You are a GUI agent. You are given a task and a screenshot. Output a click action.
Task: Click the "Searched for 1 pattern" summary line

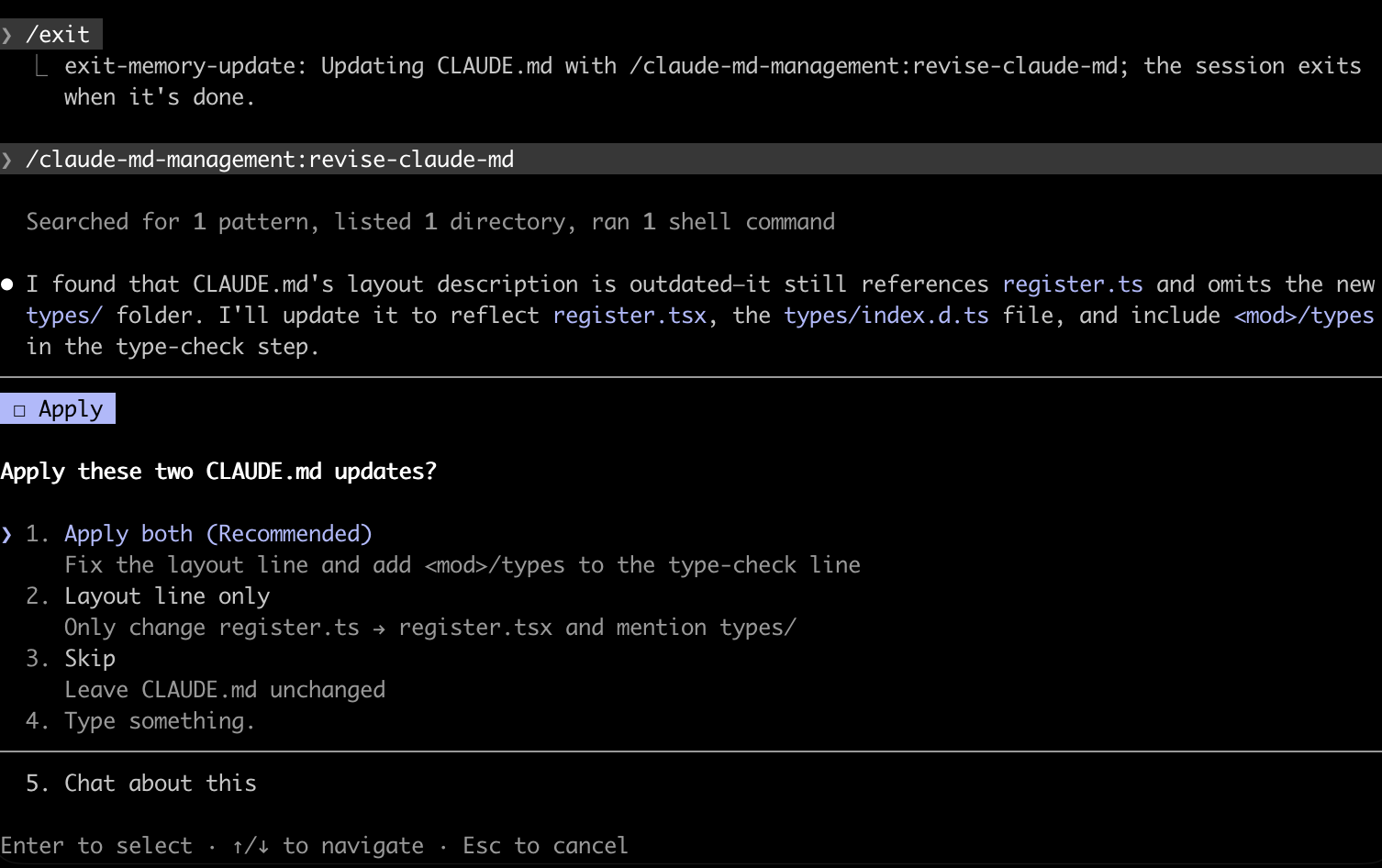coord(430,222)
